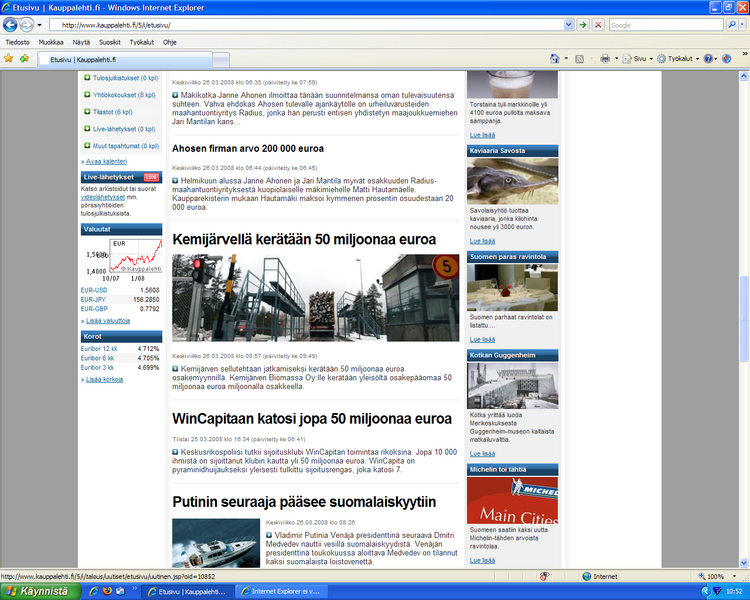This screenshot has height=600, width=750.
Task: Click the Add to Favorites icon
Action: pyautogui.click(x=23, y=59)
